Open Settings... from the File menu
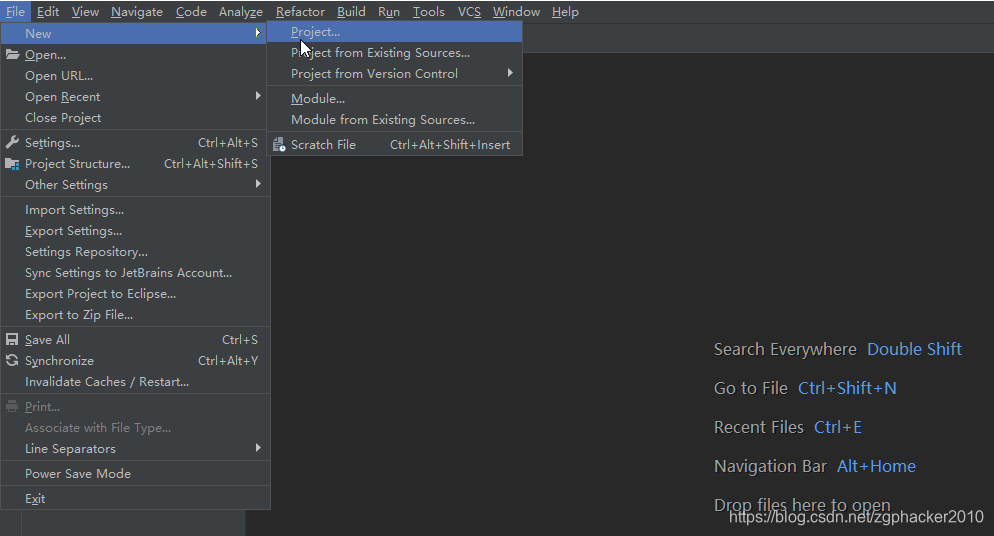This screenshot has height=536, width=994. pyautogui.click(x=136, y=143)
